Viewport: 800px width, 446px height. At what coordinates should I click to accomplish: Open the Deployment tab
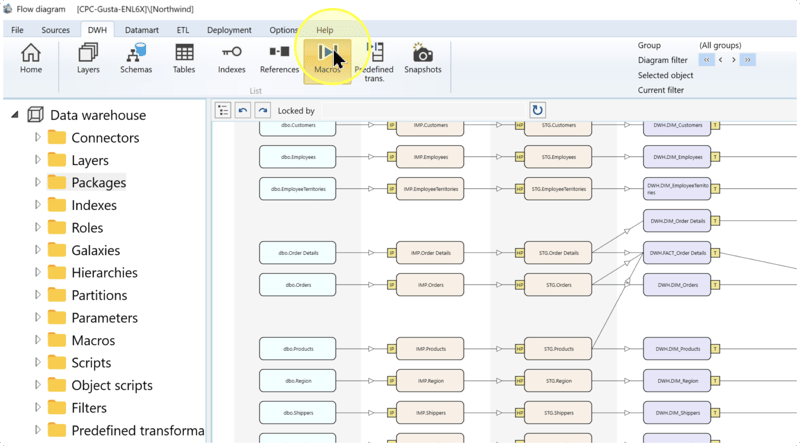pyautogui.click(x=229, y=30)
